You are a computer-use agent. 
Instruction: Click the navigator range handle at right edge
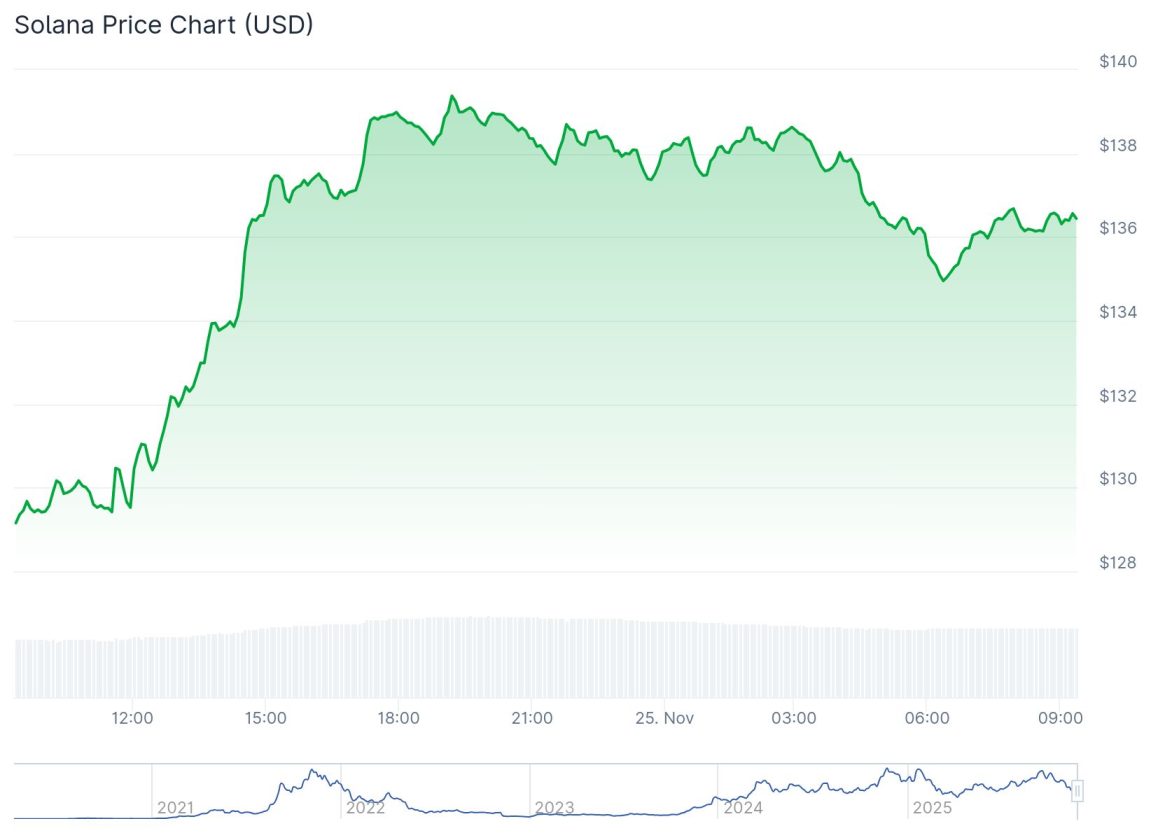coord(1077,791)
